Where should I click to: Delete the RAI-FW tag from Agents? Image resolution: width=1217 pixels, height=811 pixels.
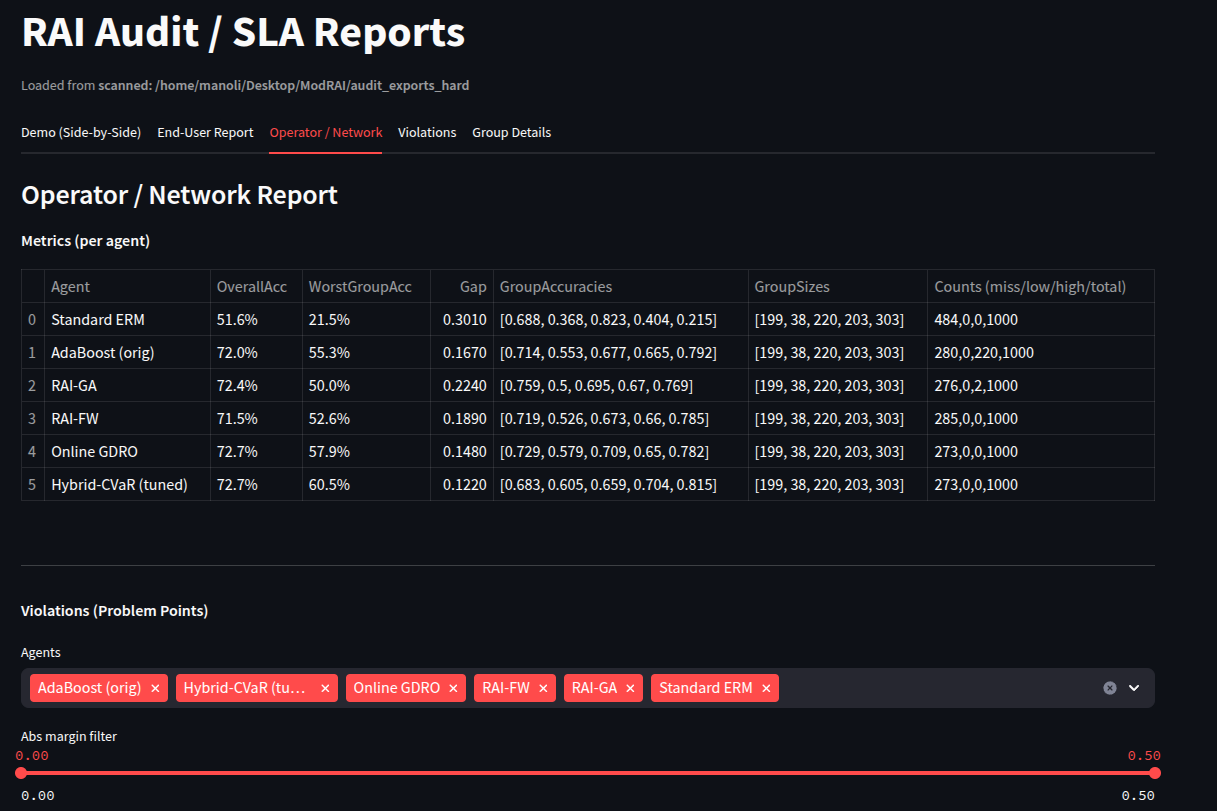(x=543, y=688)
